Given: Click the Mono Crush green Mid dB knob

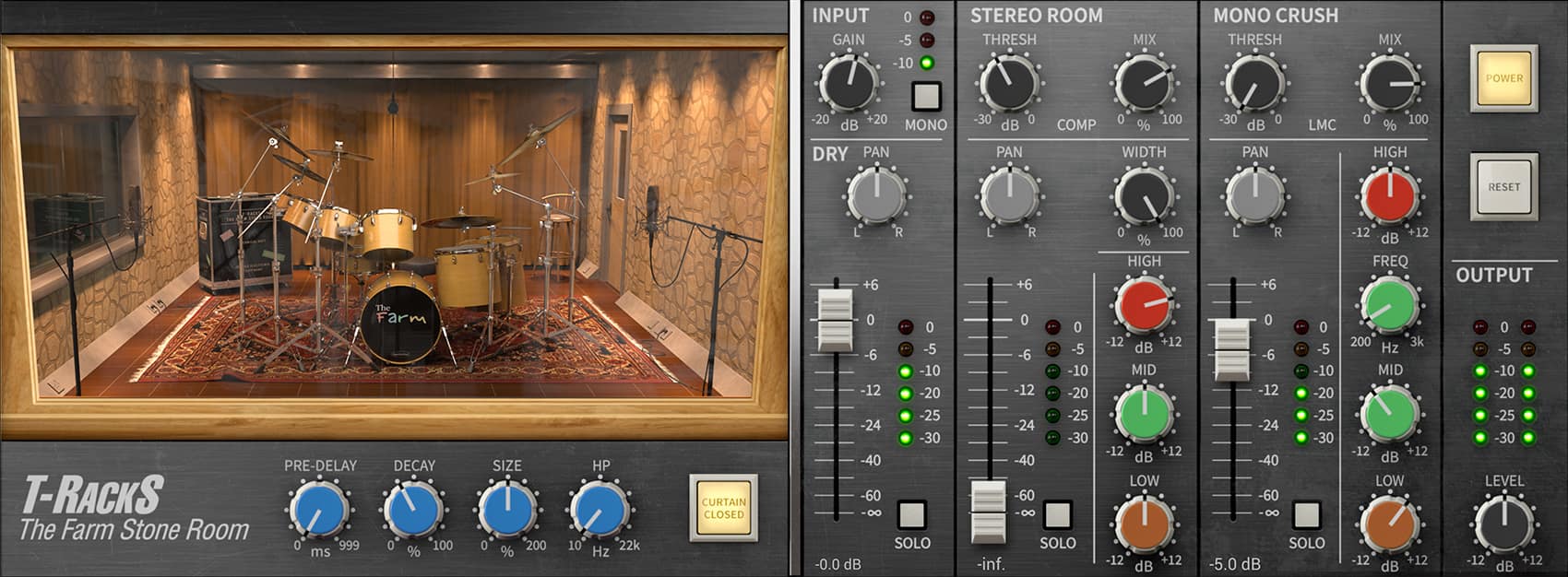Looking at the screenshot, I should pyautogui.click(x=1390, y=415).
